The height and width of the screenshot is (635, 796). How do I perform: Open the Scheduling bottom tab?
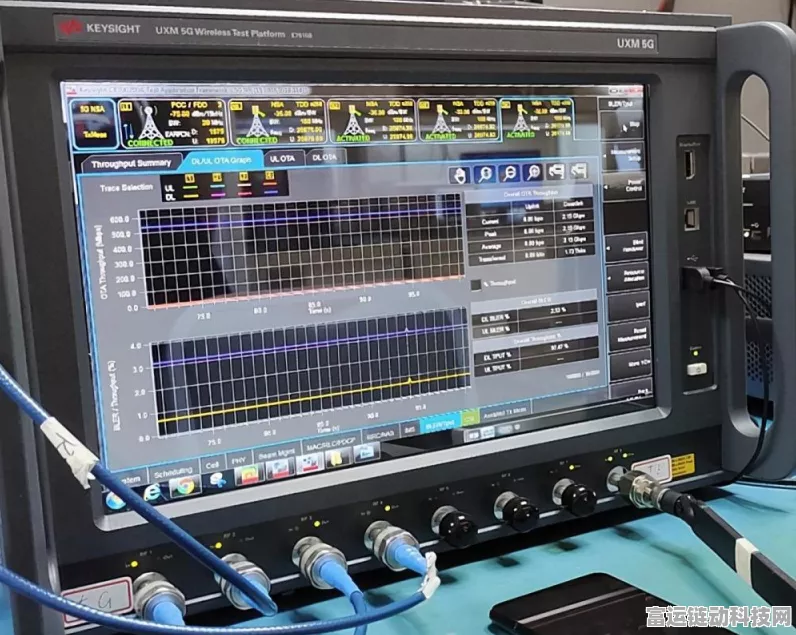click(x=173, y=473)
